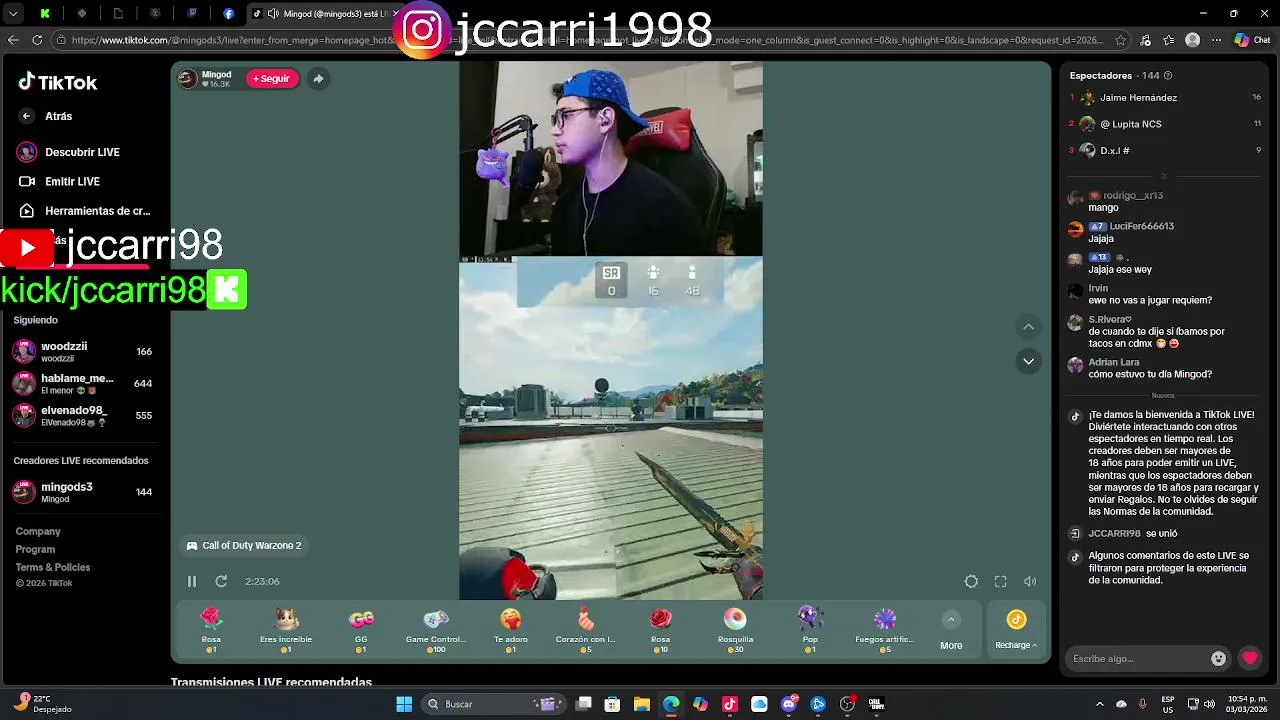Open the emoji picker in chat
The width and height of the screenshot is (1280, 720).
pos(1218,659)
